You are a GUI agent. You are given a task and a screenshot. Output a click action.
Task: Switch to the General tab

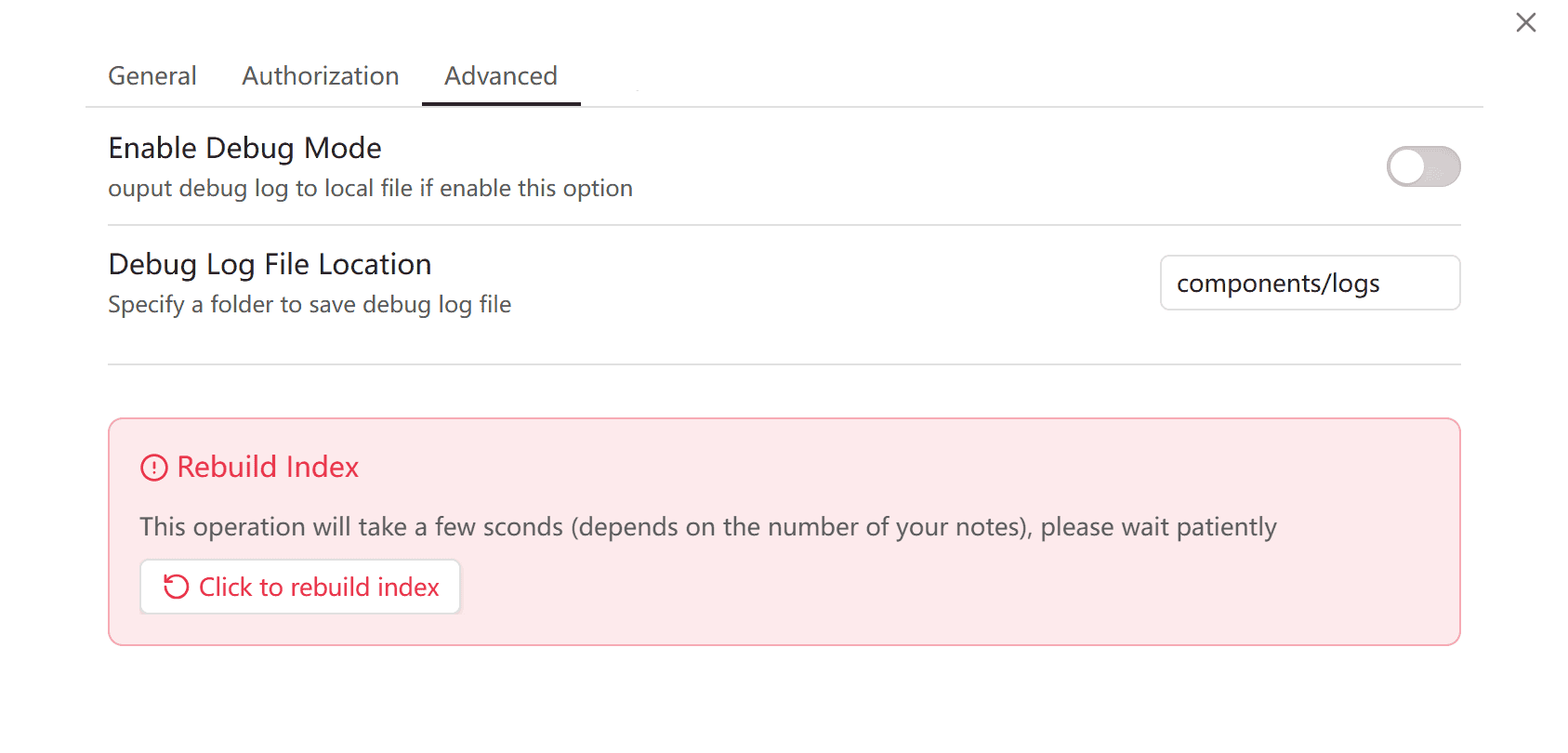152,76
